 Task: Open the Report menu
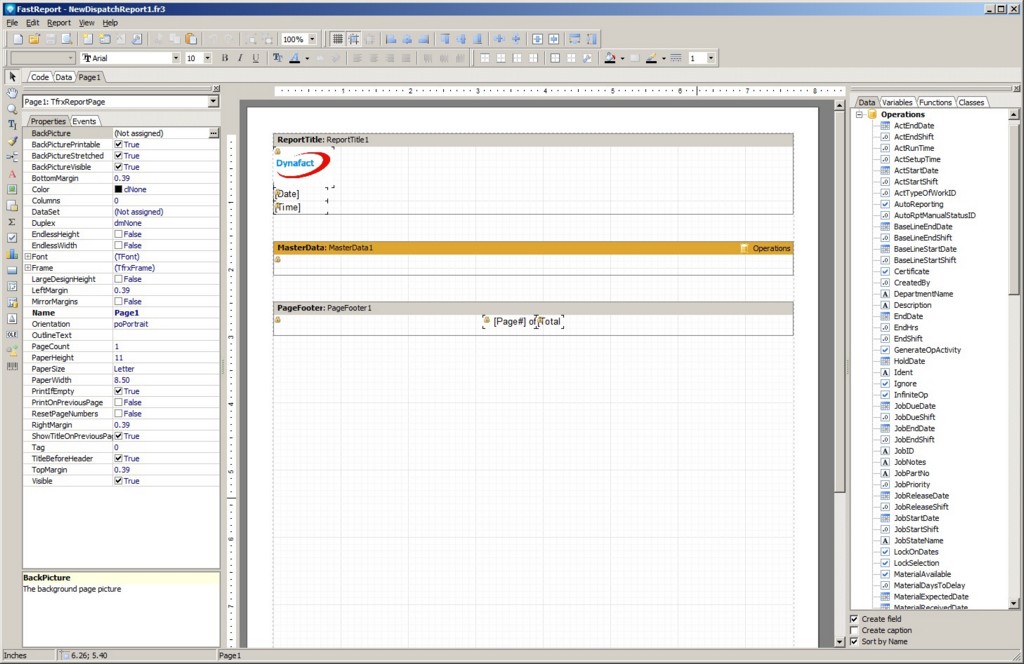[59, 22]
